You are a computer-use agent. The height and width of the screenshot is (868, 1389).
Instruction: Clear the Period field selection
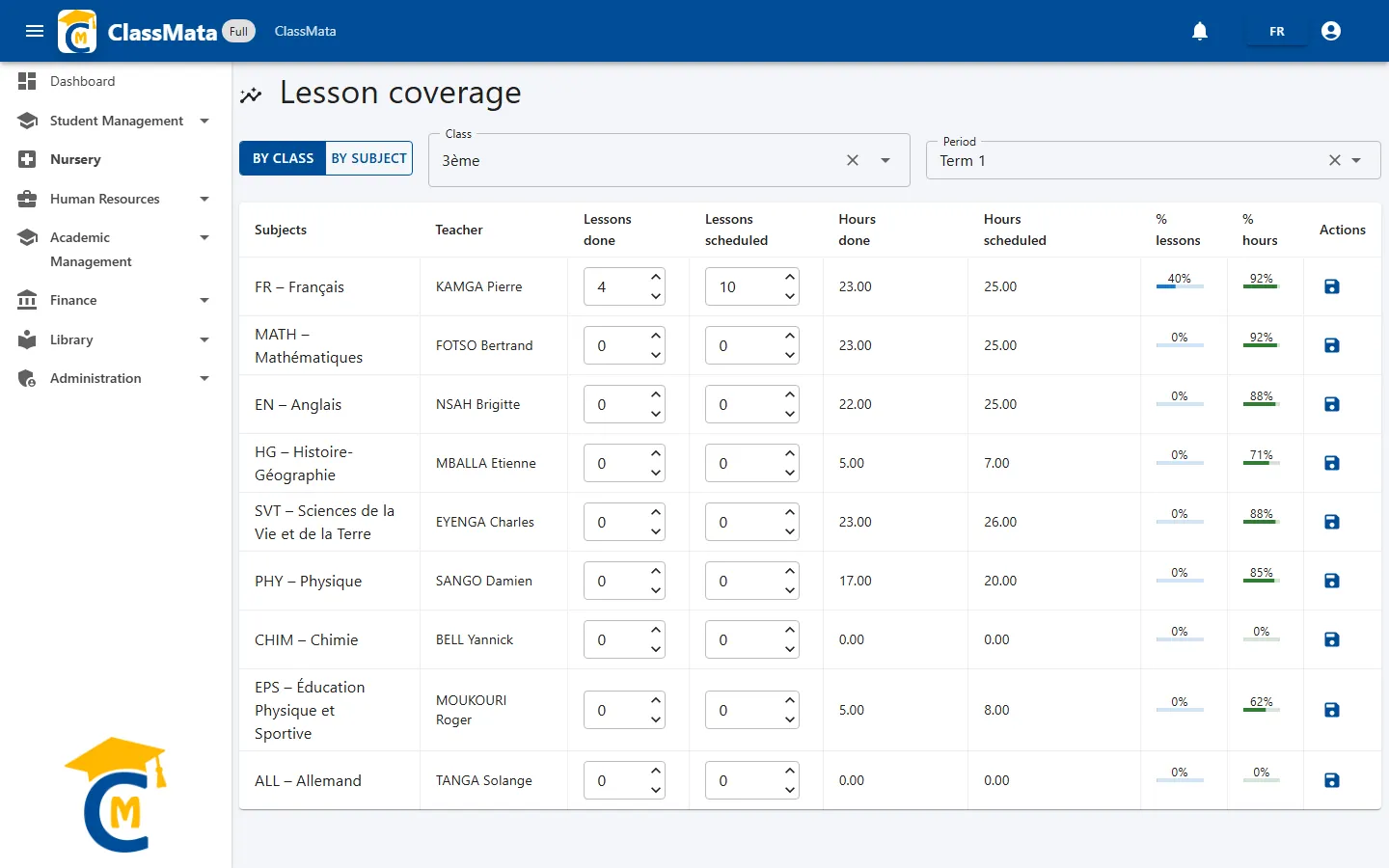pyautogui.click(x=1335, y=160)
